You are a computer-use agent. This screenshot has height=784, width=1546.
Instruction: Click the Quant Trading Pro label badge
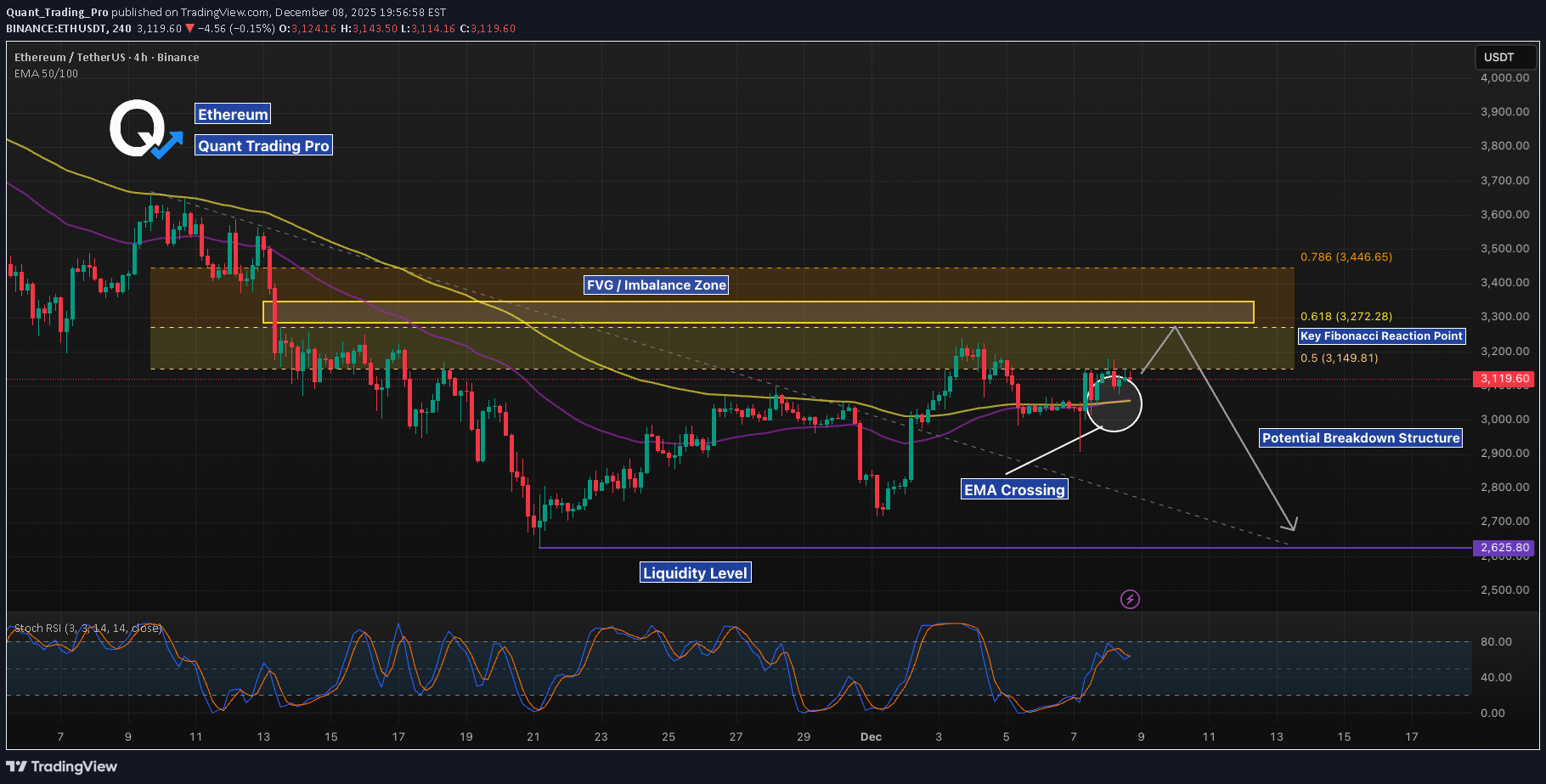click(263, 145)
